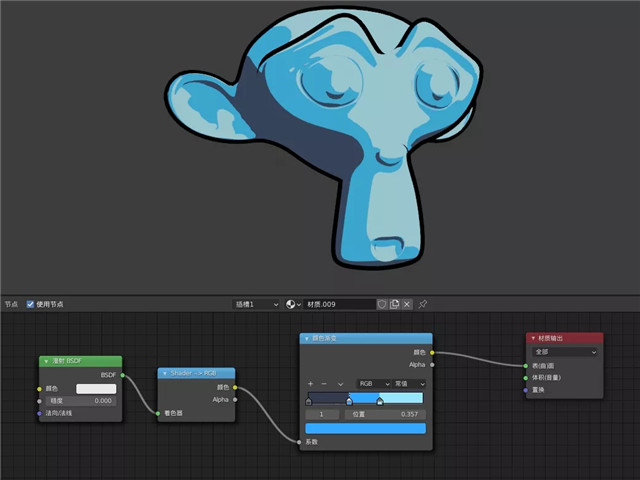Select the third light-blue color stop handle
Screen dimensions: 640x480
(380, 402)
